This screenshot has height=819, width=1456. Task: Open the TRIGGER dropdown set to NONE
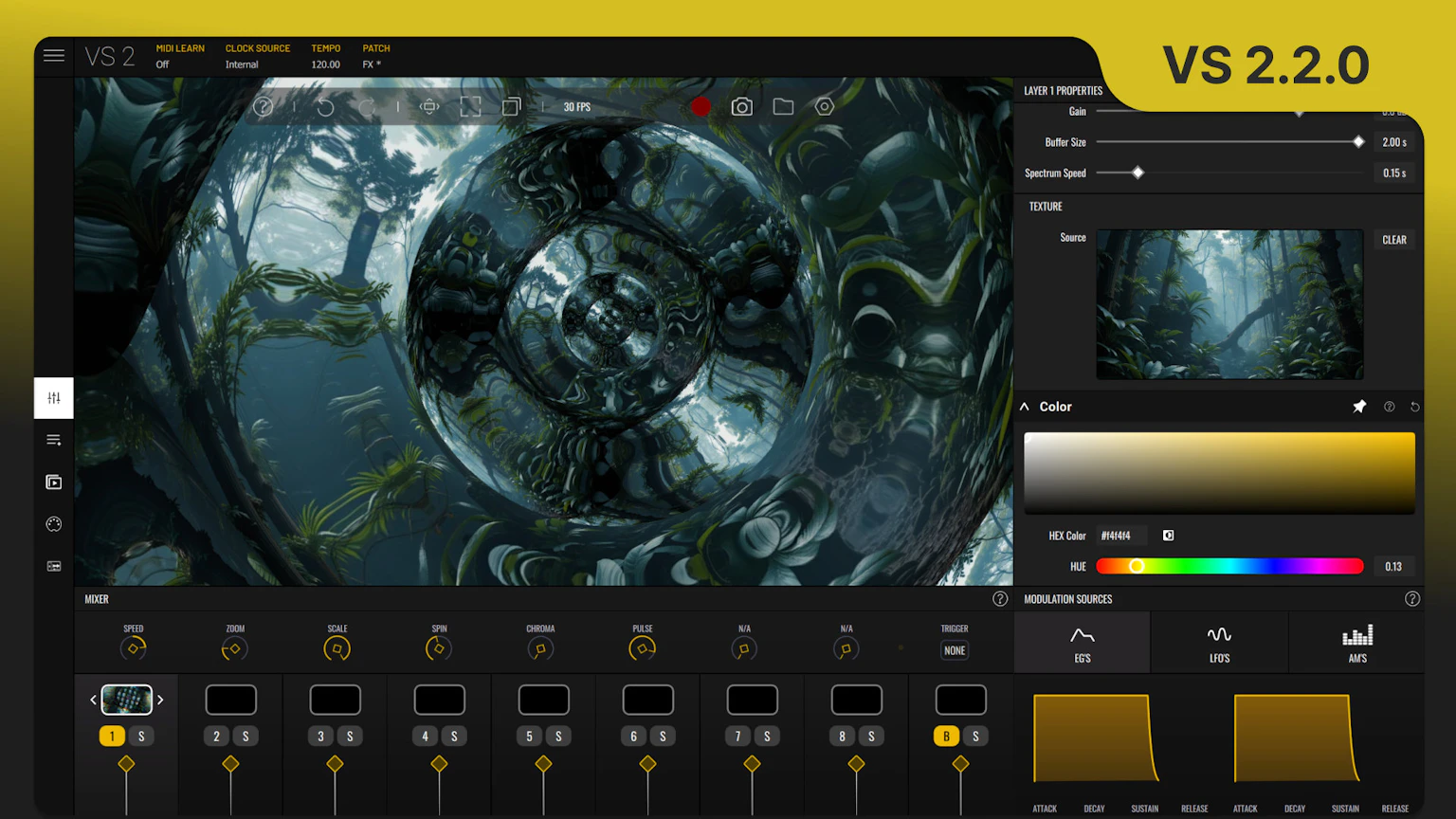[955, 650]
